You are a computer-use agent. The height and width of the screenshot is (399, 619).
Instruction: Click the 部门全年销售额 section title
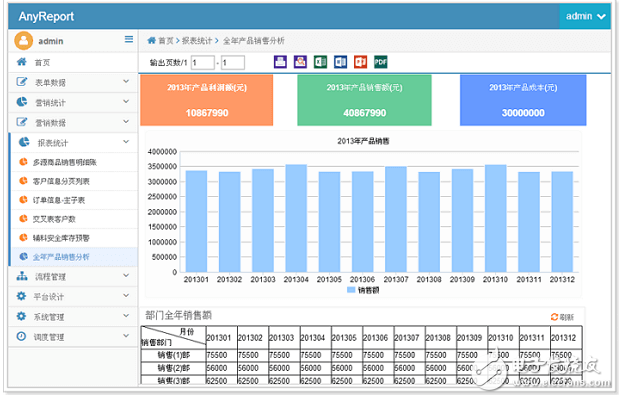coord(178,315)
